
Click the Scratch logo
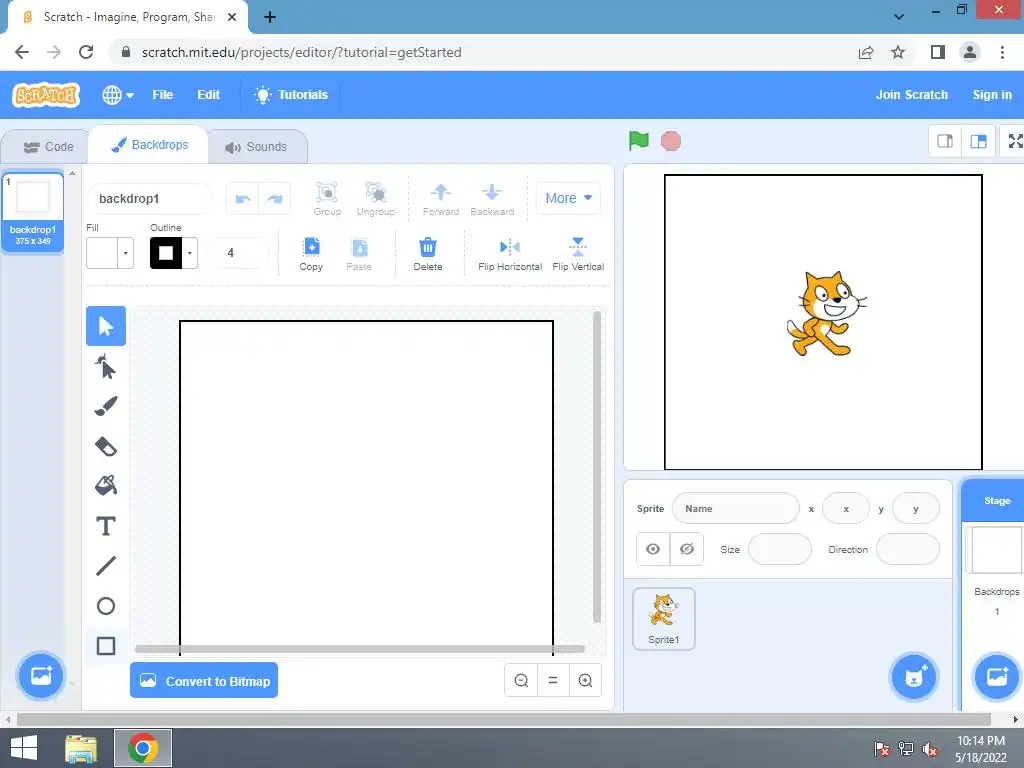[x=46, y=95]
